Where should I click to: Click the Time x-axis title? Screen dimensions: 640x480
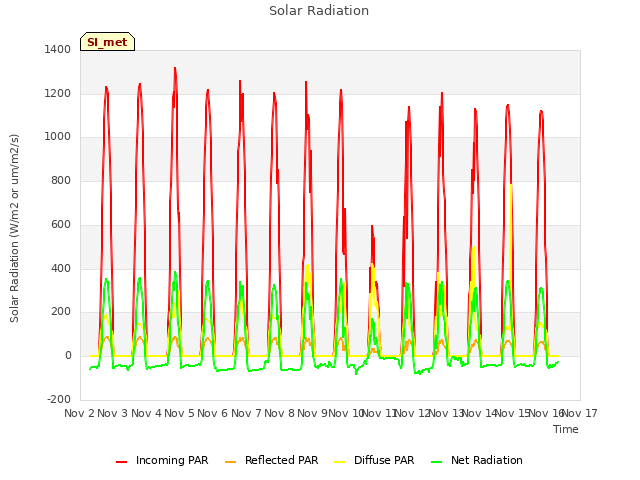[566, 429]
